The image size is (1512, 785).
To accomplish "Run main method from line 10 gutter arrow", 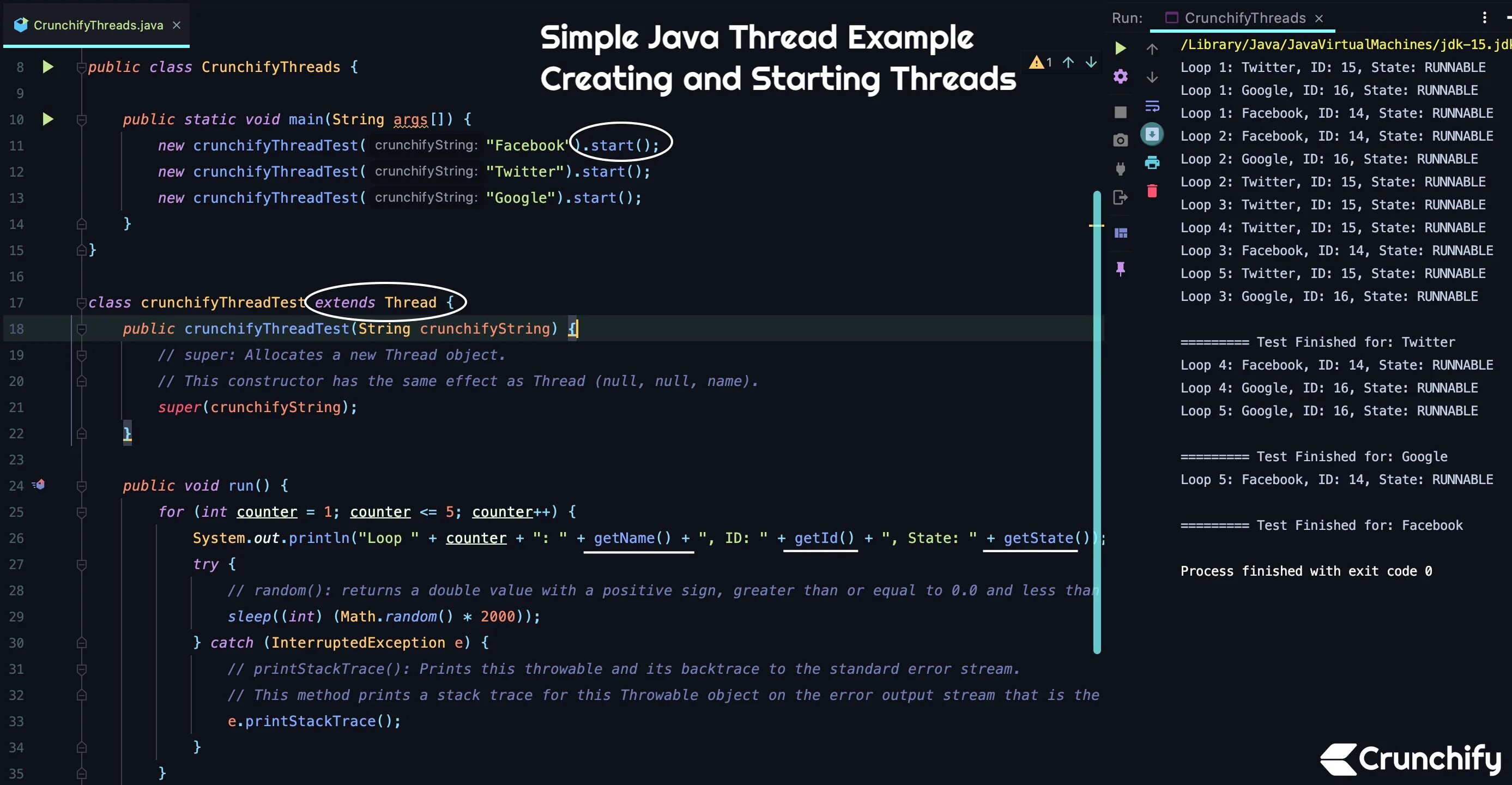I will point(48,119).
